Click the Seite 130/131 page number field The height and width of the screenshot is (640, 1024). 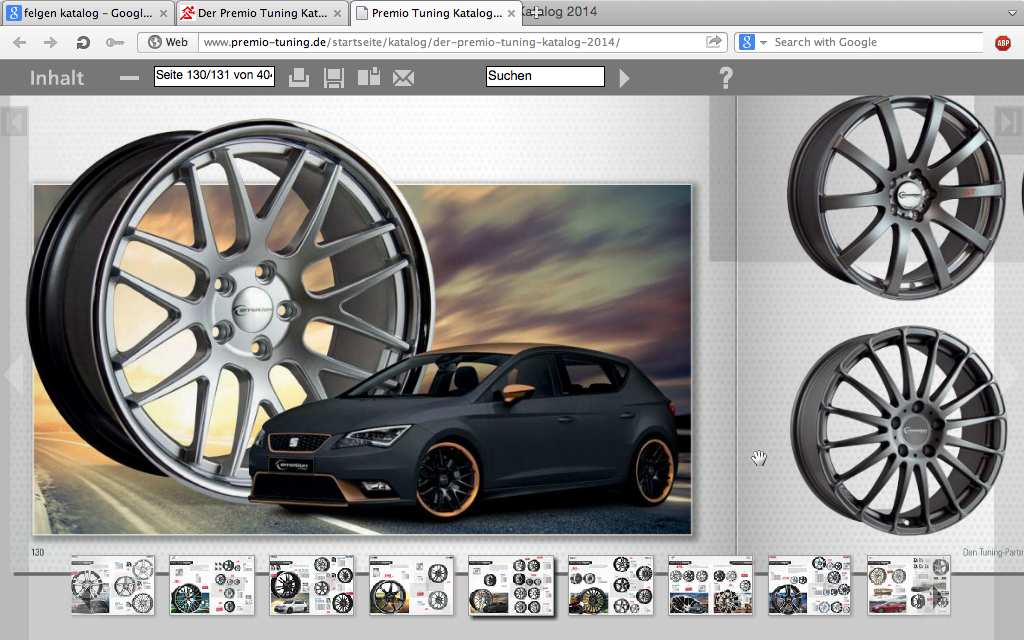pyautogui.click(x=214, y=75)
